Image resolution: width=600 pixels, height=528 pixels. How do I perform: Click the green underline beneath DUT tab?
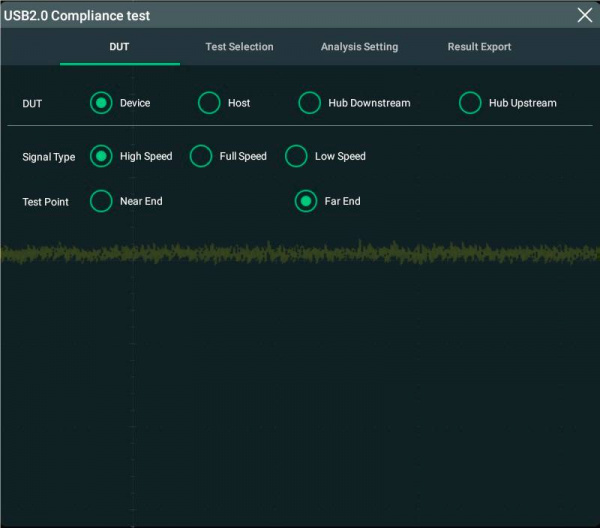[x=120, y=64]
